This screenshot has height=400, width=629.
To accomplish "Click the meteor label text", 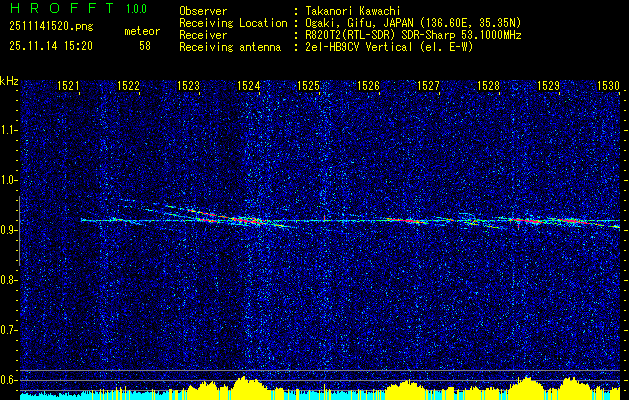I will (x=142, y=32).
